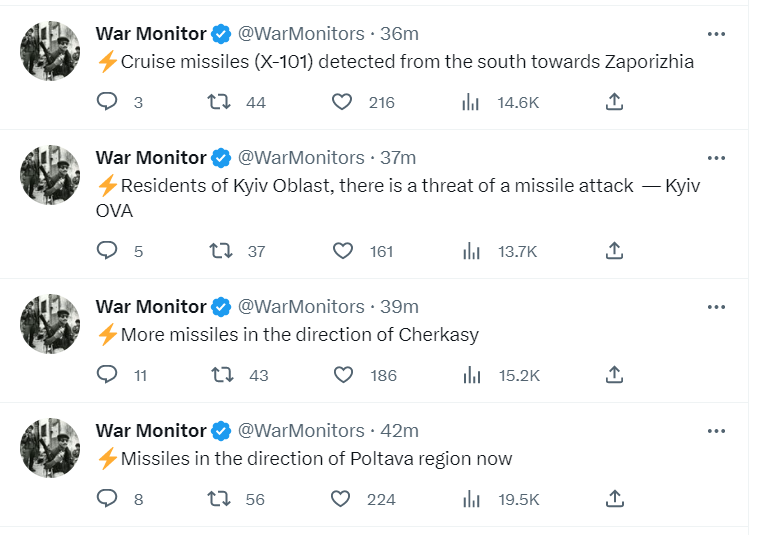
Task: Reply to the Zaporizhzhia cruise missiles tweet
Action: tap(108, 102)
